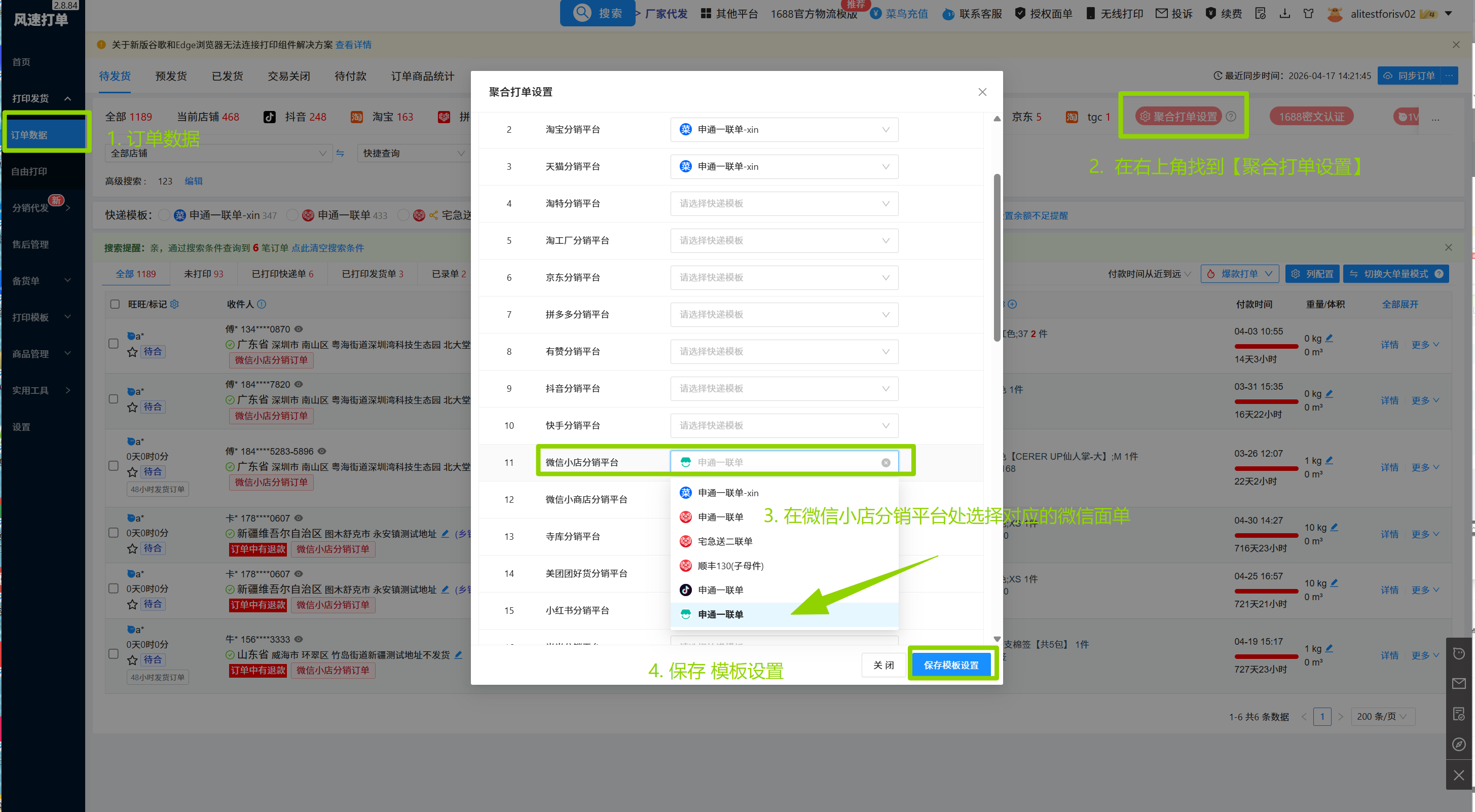
Task: Check the 04-30 14:27 order row
Action: pyautogui.click(x=114, y=533)
